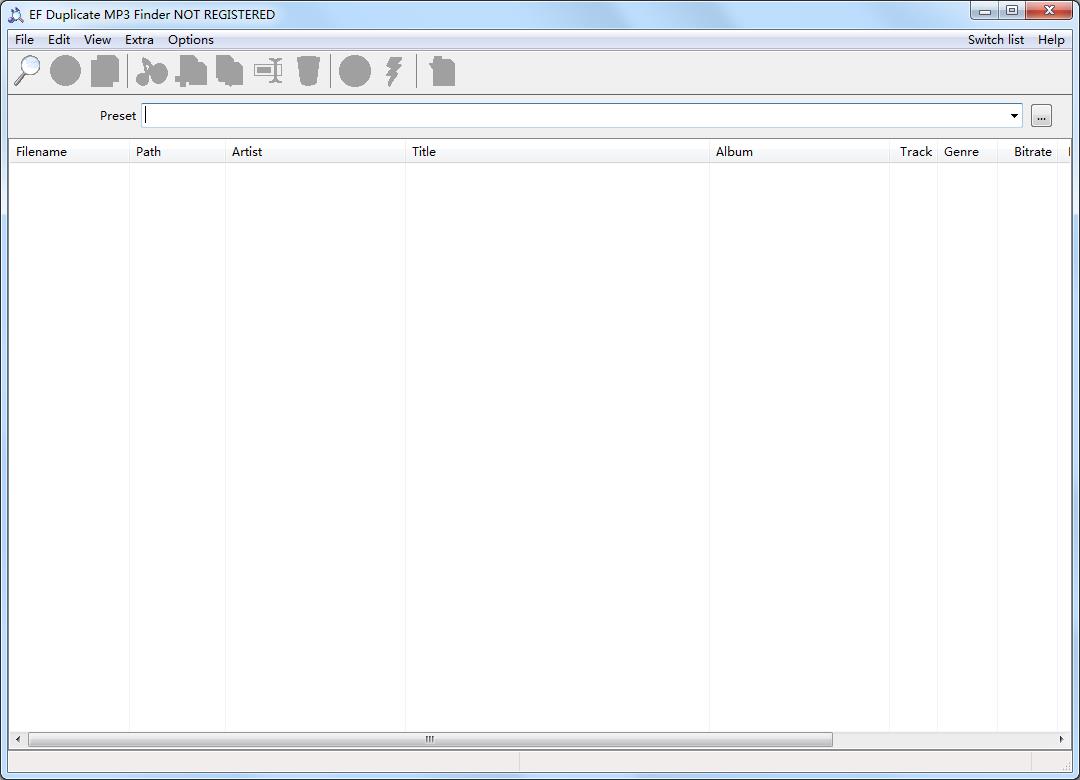1080x780 pixels.
Task: Open the Extra menu
Action: 139,40
